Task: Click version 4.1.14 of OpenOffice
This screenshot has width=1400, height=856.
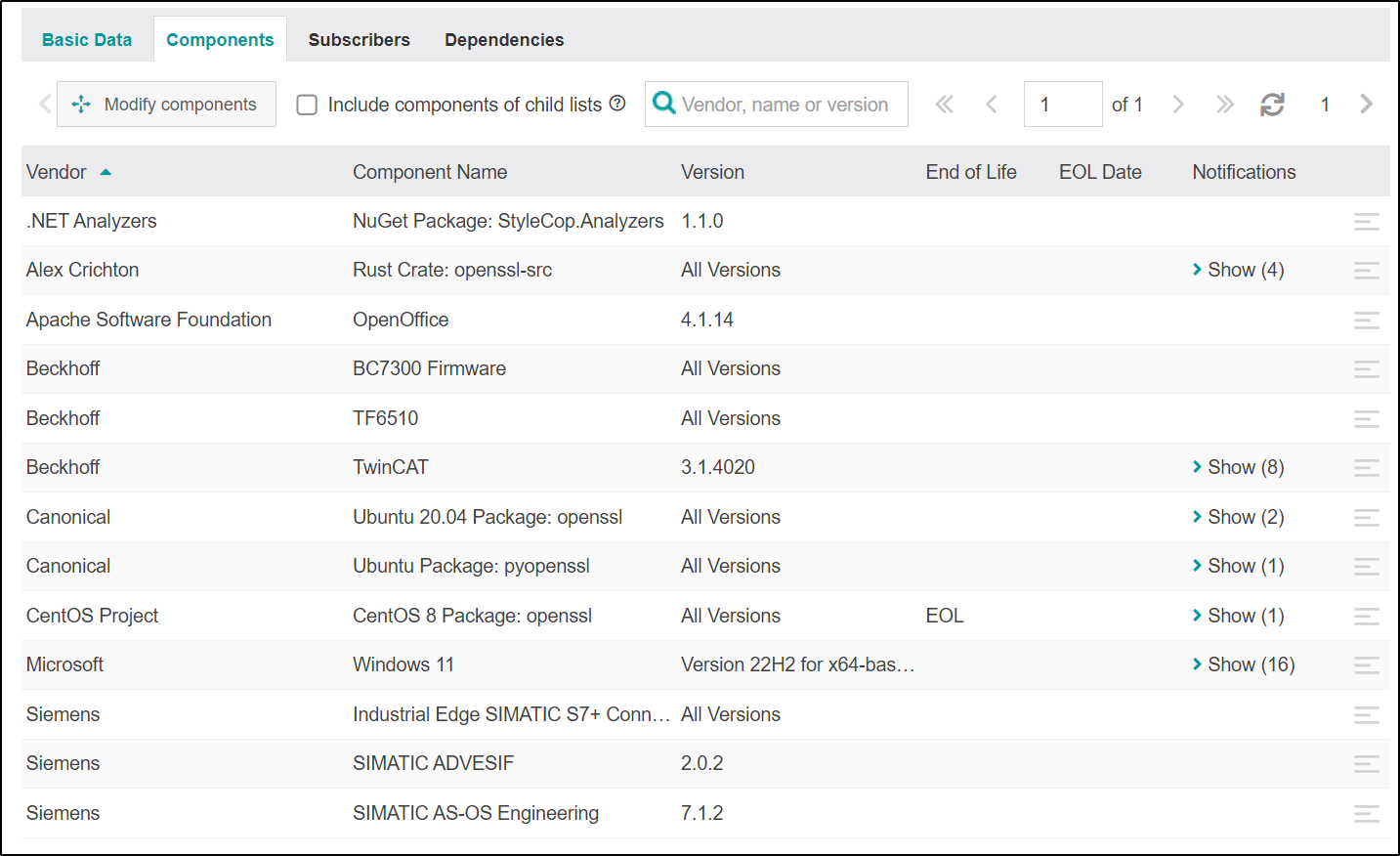Action: coord(707,320)
